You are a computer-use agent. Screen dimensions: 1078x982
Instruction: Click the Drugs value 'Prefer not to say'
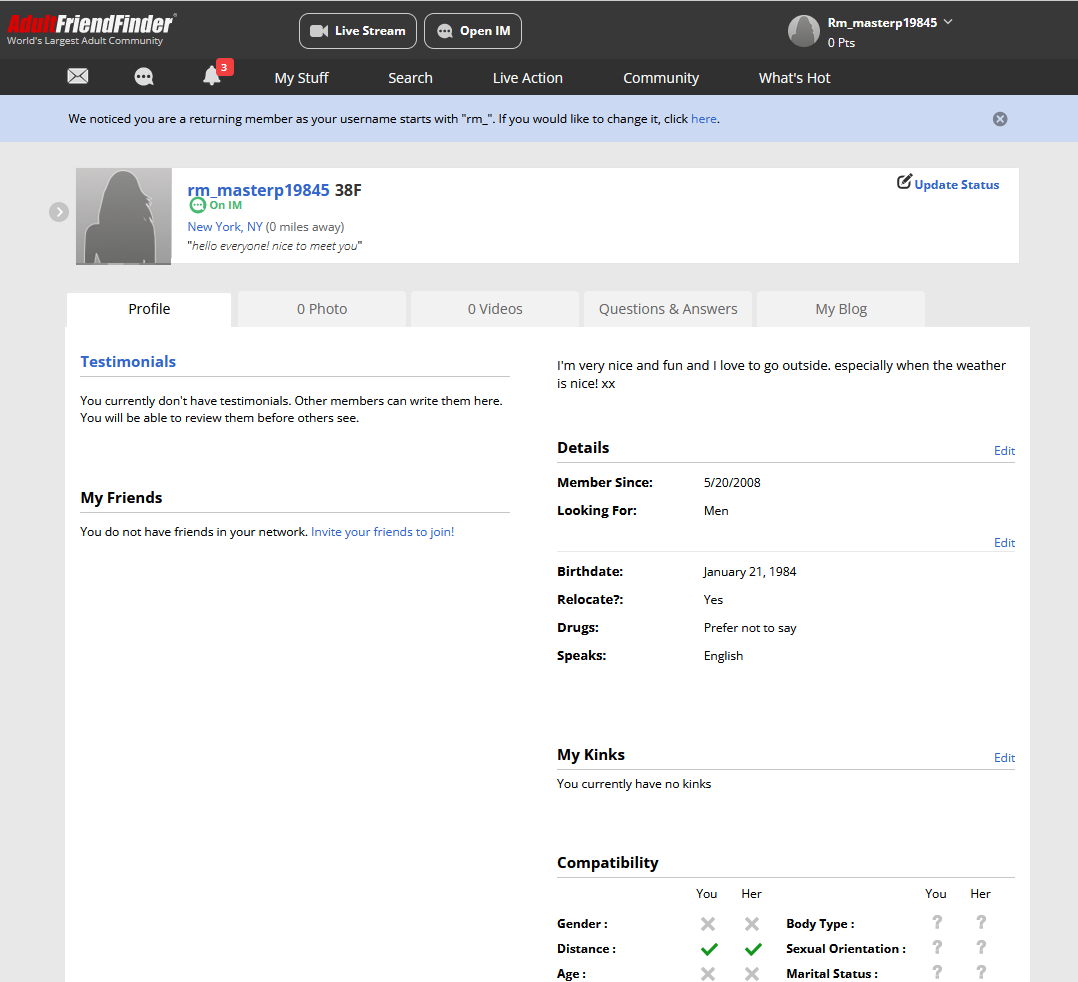pos(750,628)
